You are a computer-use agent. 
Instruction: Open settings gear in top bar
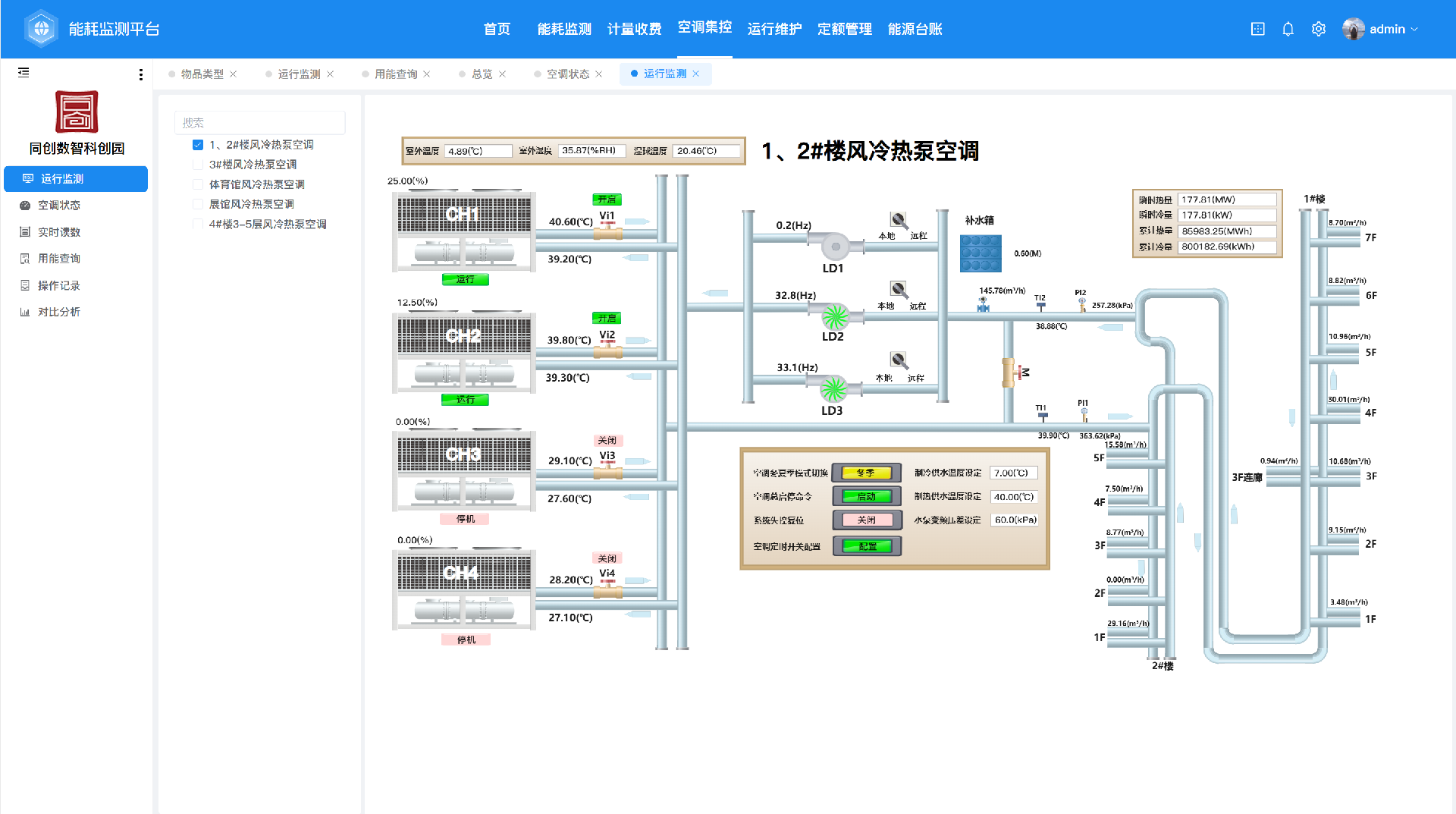(1319, 29)
